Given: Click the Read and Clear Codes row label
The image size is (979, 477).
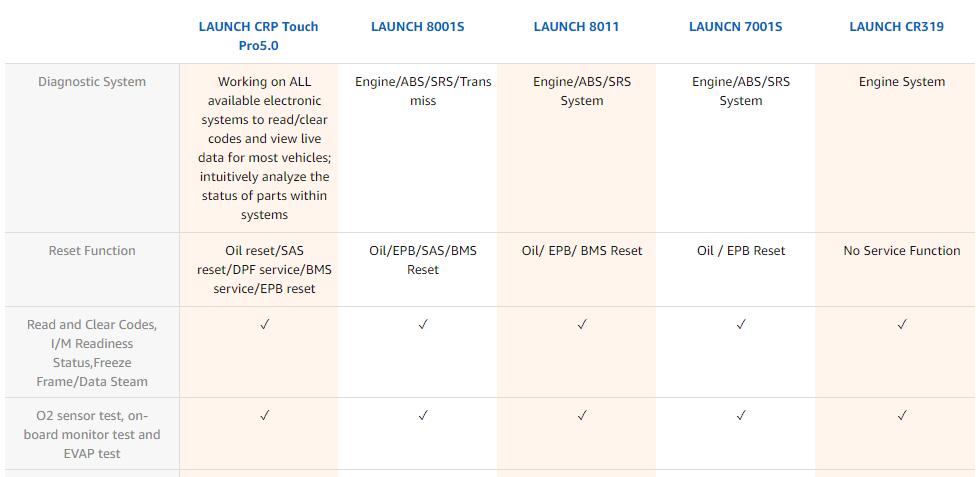Looking at the screenshot, I should pos(92,353).
